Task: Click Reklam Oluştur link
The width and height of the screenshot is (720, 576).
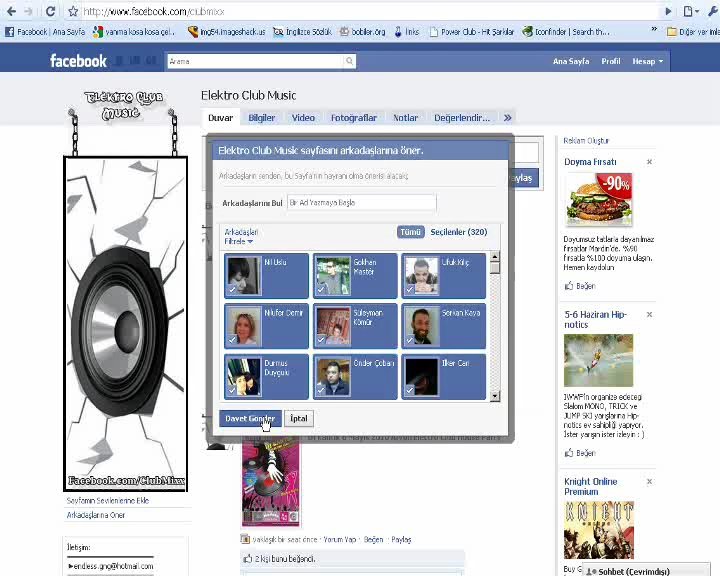Action: point(586,141)
